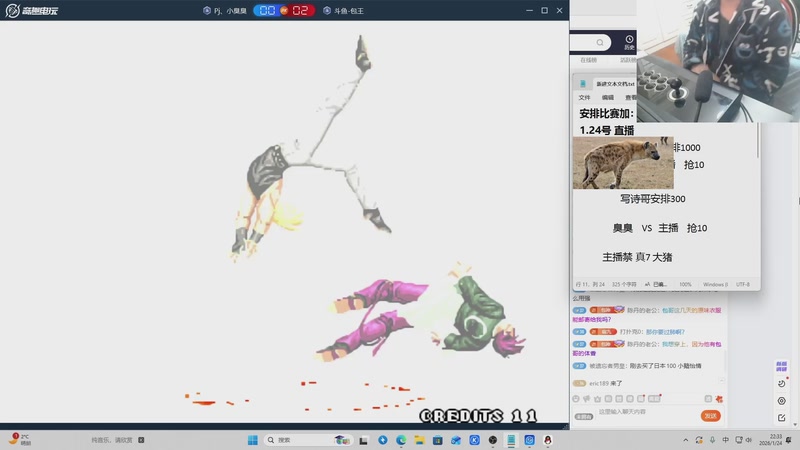Click the '100%' zoom level in Notepad status bar
Viewport: 800px width, 450px height.
click(685, 284)
